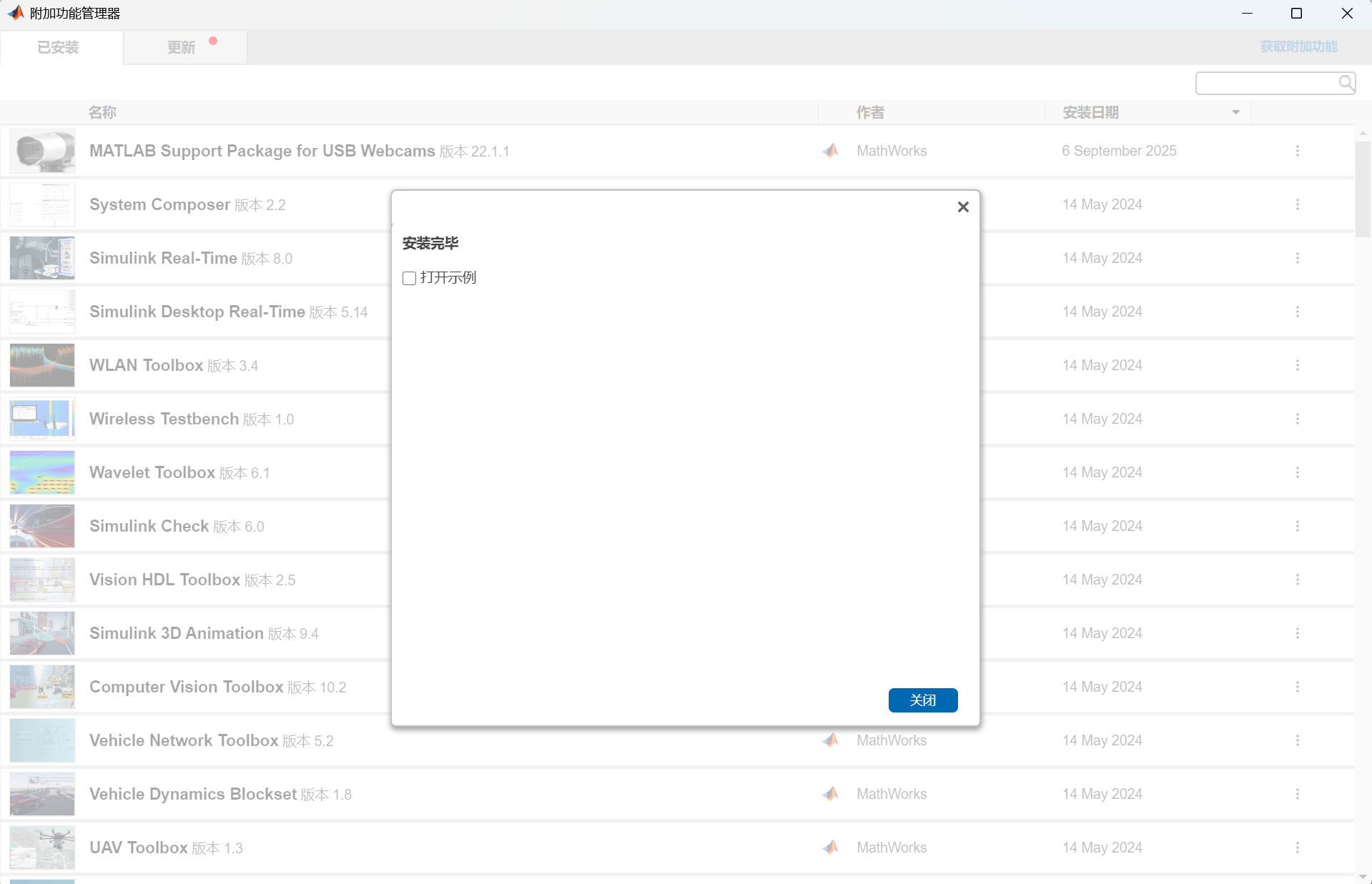
Task: Select the Simulink Check name
Action: pyautogui.click(x=149, y=526)
